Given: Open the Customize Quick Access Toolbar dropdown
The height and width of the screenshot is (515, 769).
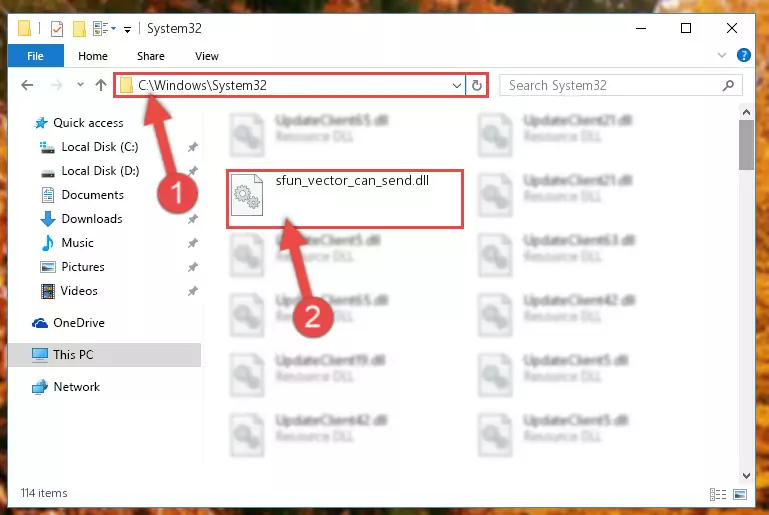Looking at the screenshot, I should (x=128, y=30).
